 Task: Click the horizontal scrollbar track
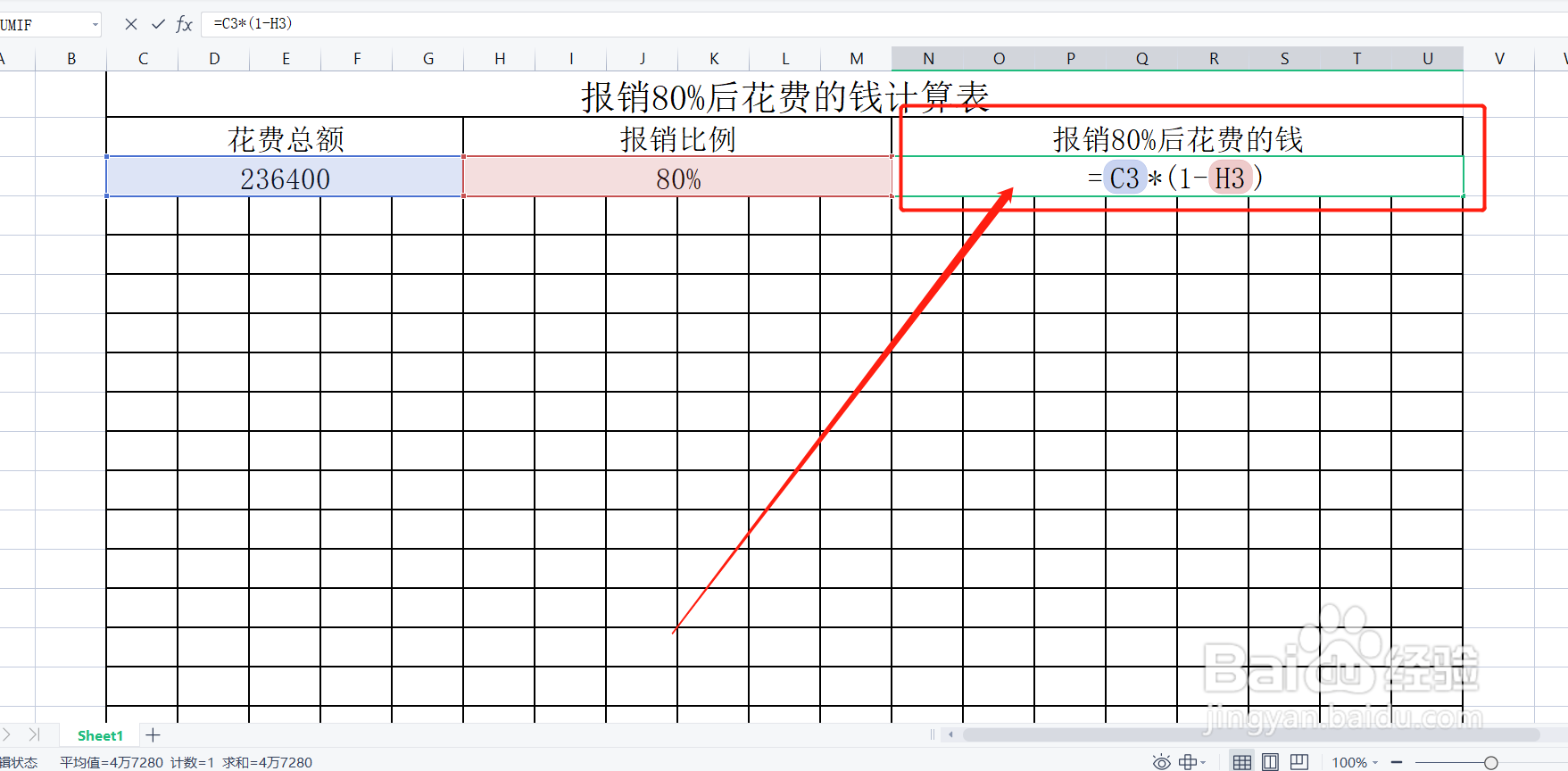(1251, 734)
